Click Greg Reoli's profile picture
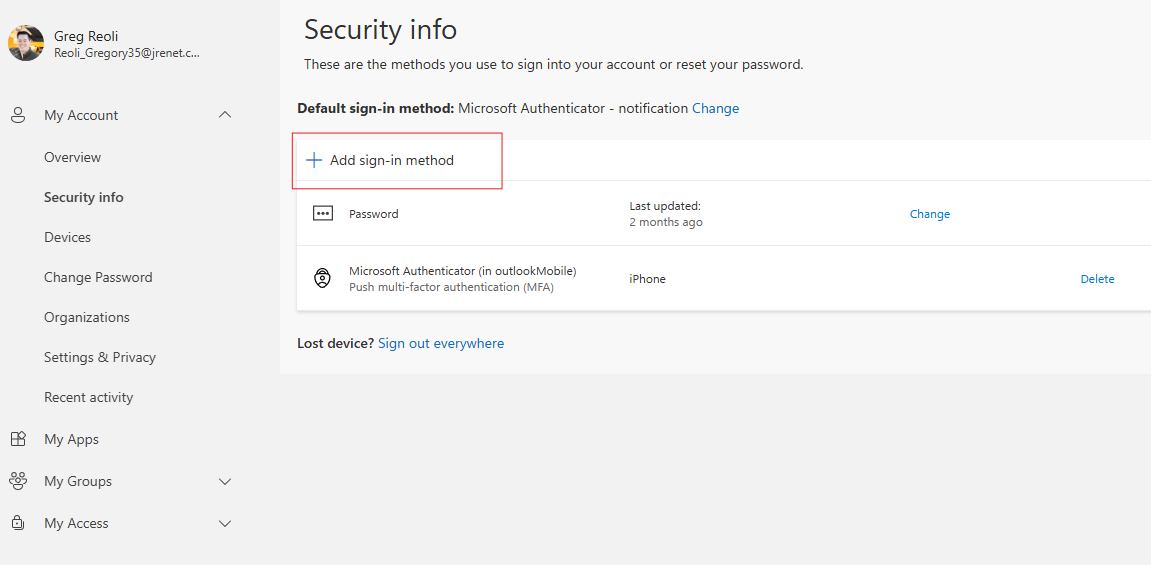The width and height of the screenshot is (1151, 565). 26,43
